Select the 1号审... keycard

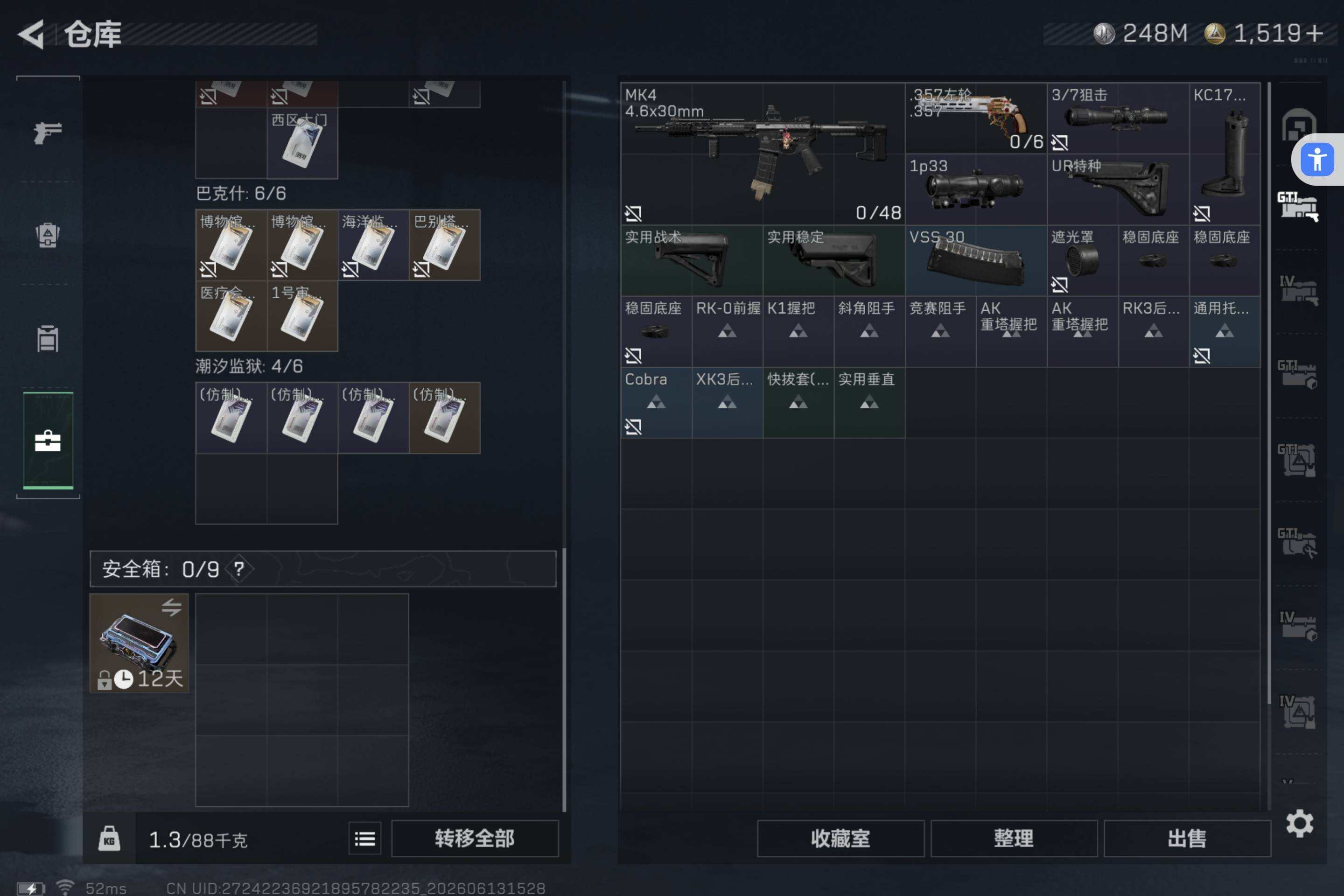coord(302,316)
